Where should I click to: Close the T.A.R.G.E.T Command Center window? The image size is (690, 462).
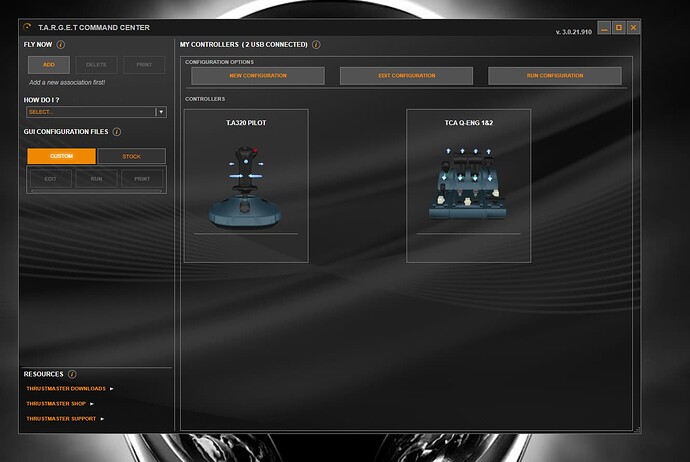coord(633,28)
